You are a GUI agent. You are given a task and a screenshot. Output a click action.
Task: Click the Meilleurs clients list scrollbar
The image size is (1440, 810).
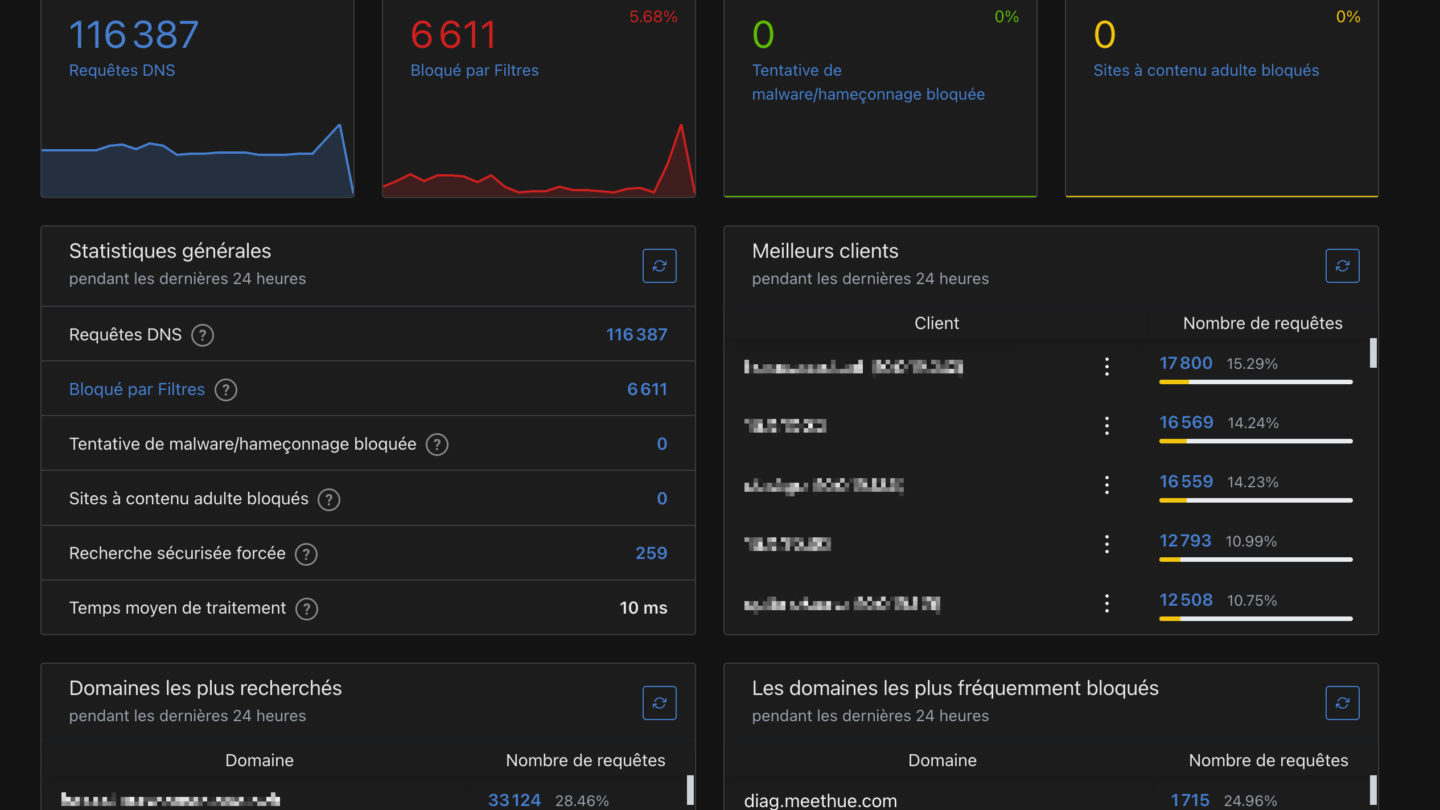click(x=1373, y=353)
